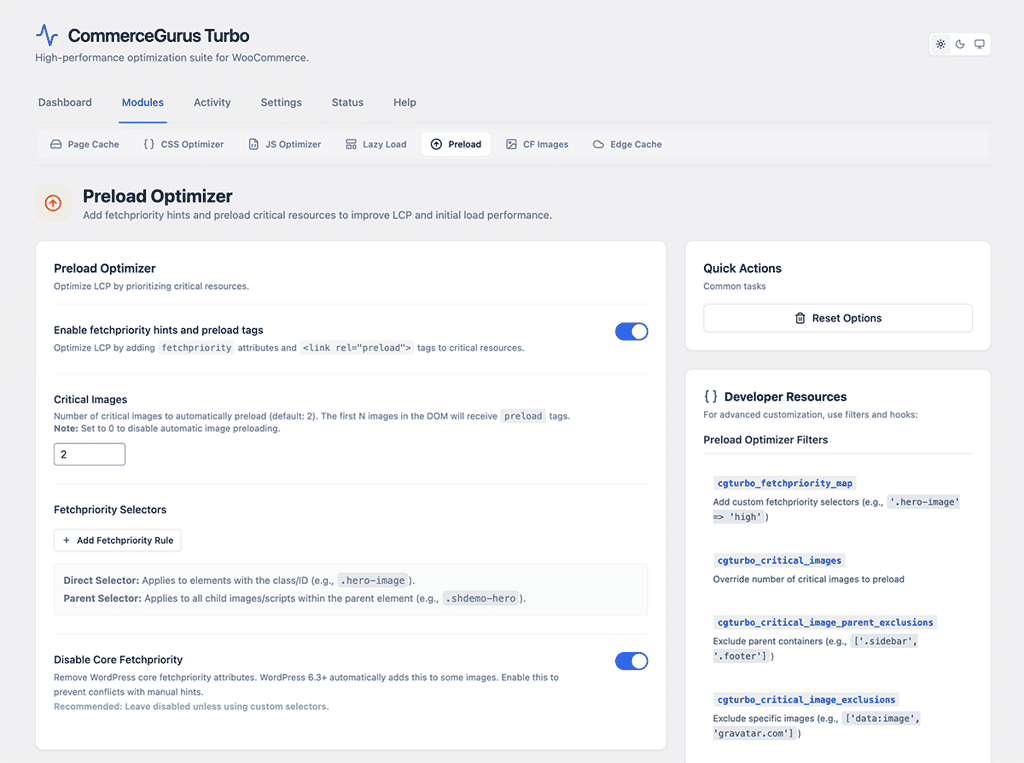
Task: Click the '<link rel="preload">' code snippet
Action: click(357, 348)
